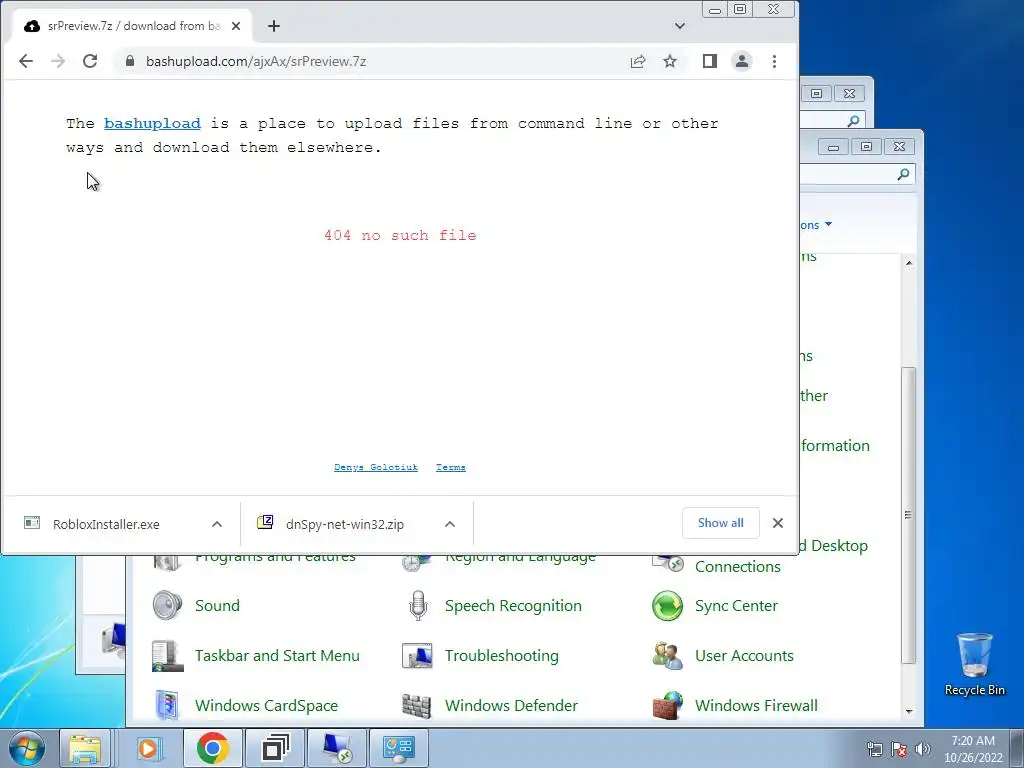Click the Control Panel vertical scrollbar thumb
1024x768 pixels.
click(908, 515)
